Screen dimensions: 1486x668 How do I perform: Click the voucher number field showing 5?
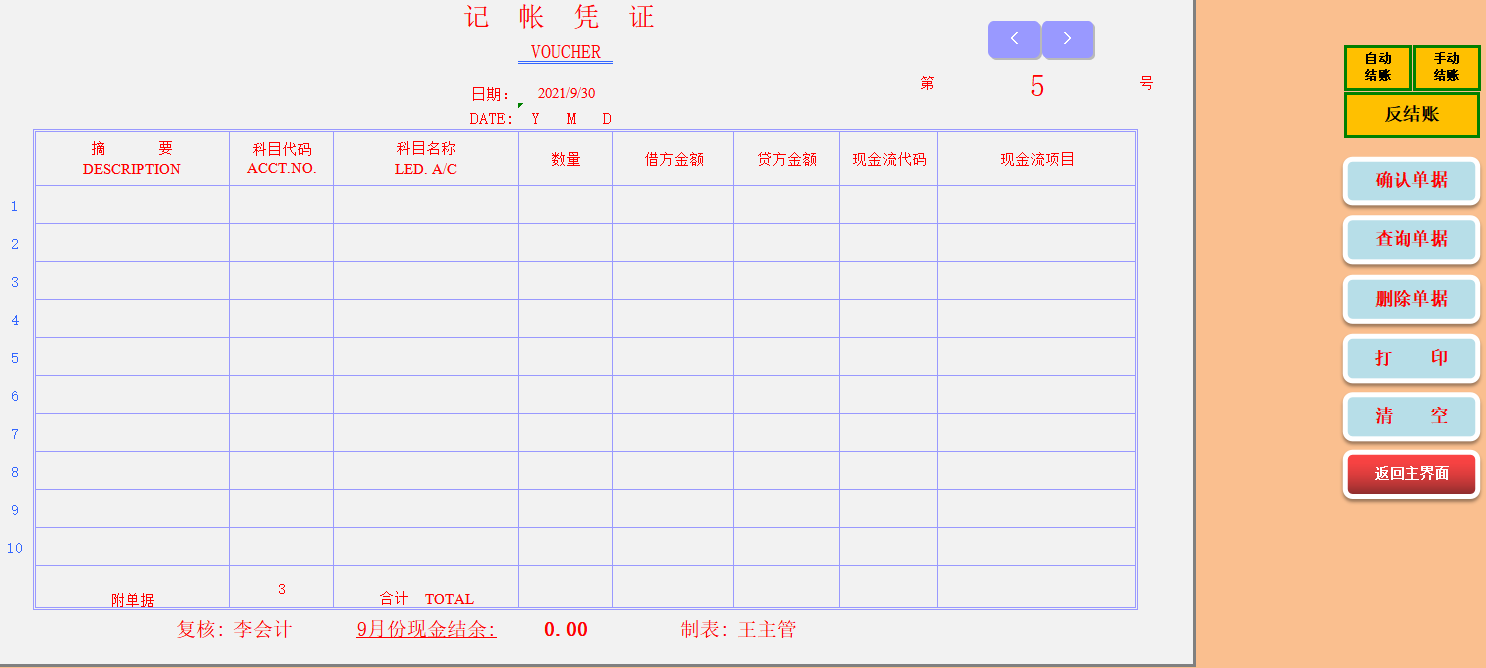pos(1038,86)
